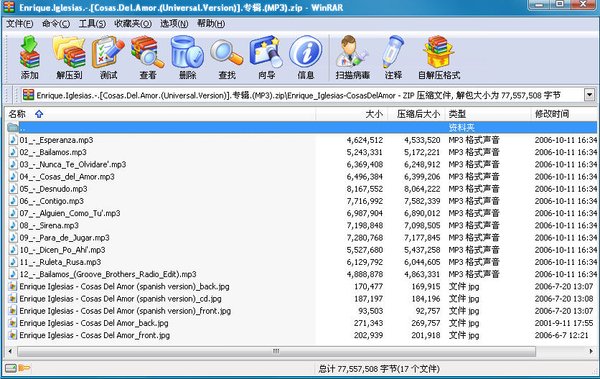The width and height of the screenshot is (600, 379).
Task: Click the WinRAR title bar application icon
Action: (x=9, y=7)
